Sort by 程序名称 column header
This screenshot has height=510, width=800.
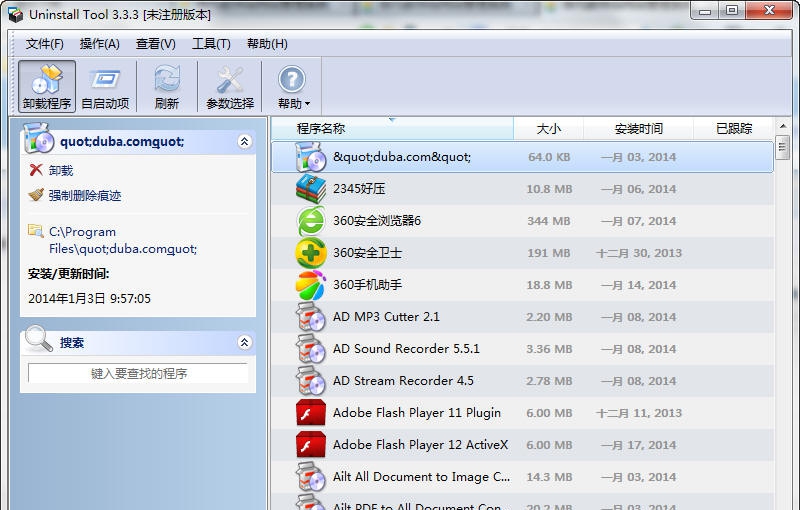coord(392,129)
